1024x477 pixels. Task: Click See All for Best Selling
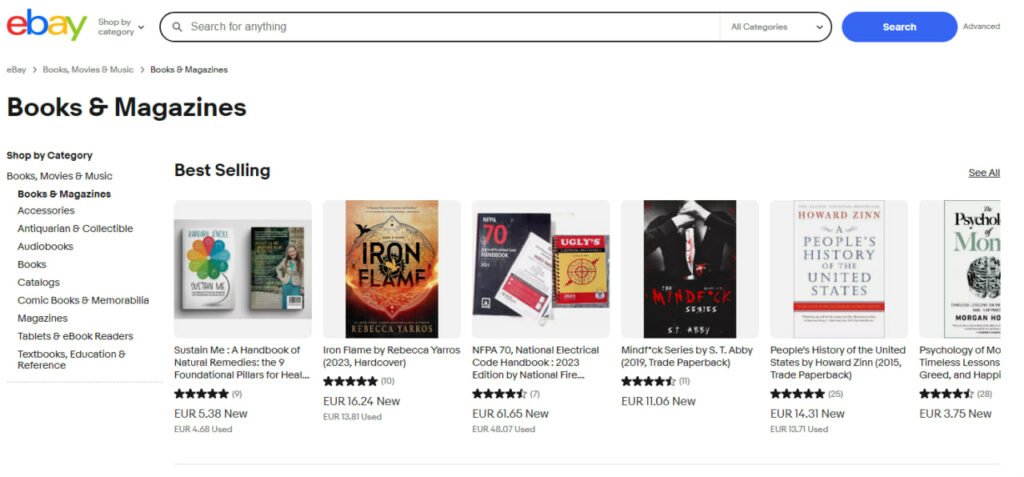[984, 173]
